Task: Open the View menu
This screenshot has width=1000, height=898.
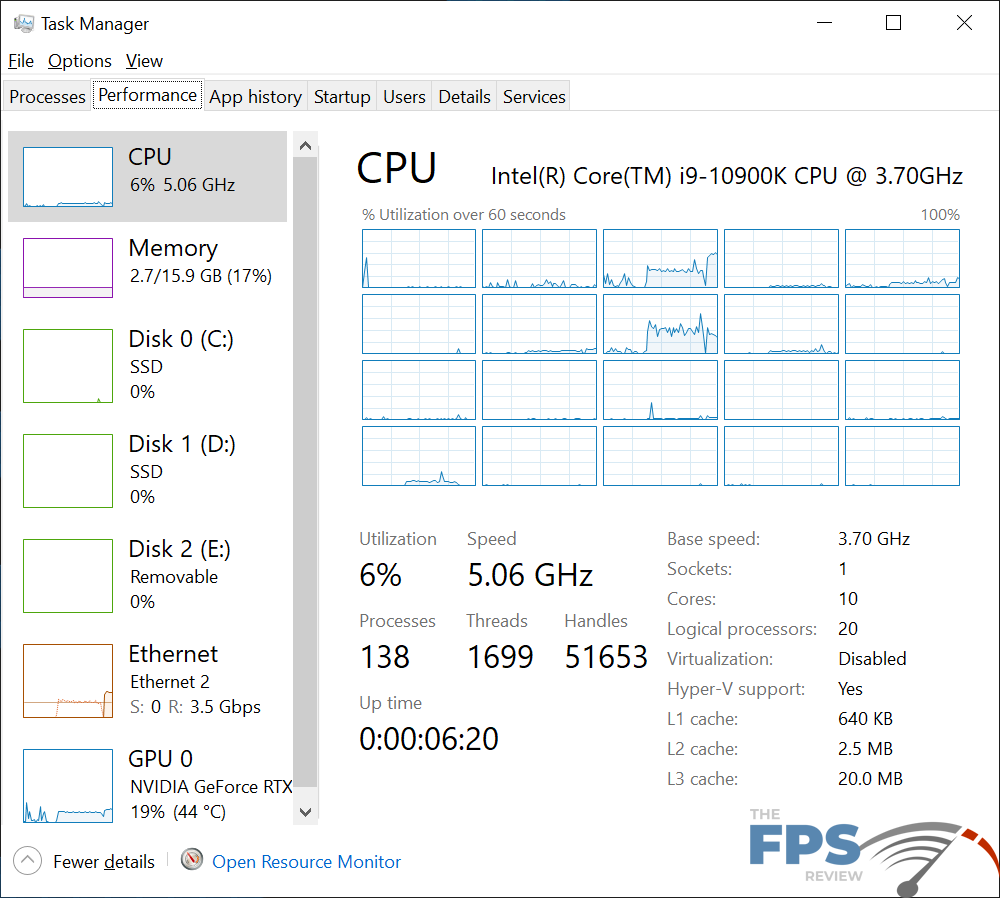Action: coord(144,61)
